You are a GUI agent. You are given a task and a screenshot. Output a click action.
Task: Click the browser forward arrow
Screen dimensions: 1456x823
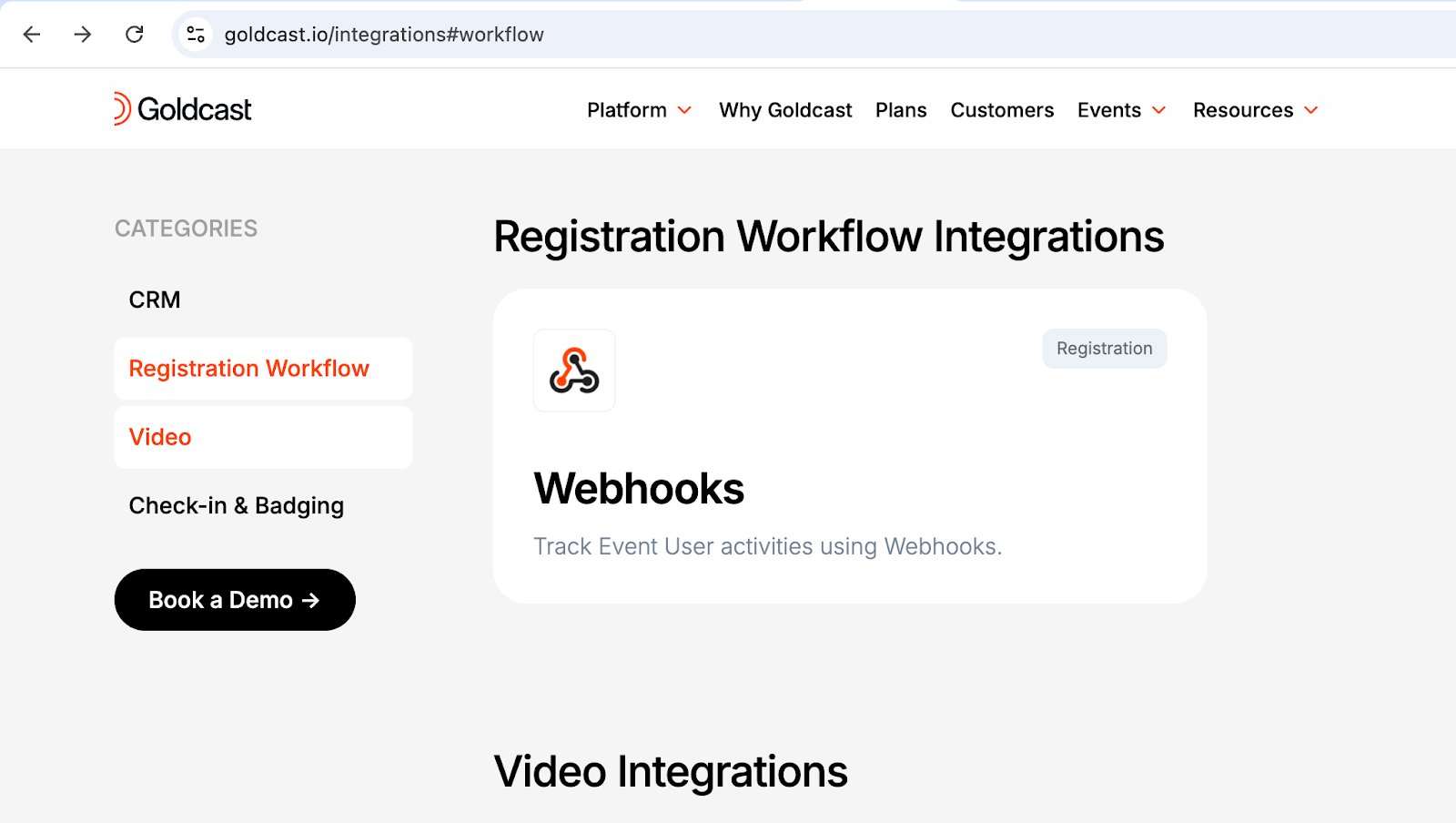coord(83,35)
